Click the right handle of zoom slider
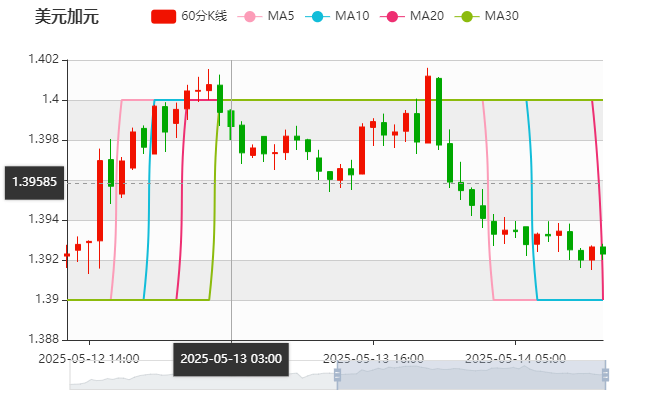The height and width of the screenshot is (400, 670). point(607,375)
